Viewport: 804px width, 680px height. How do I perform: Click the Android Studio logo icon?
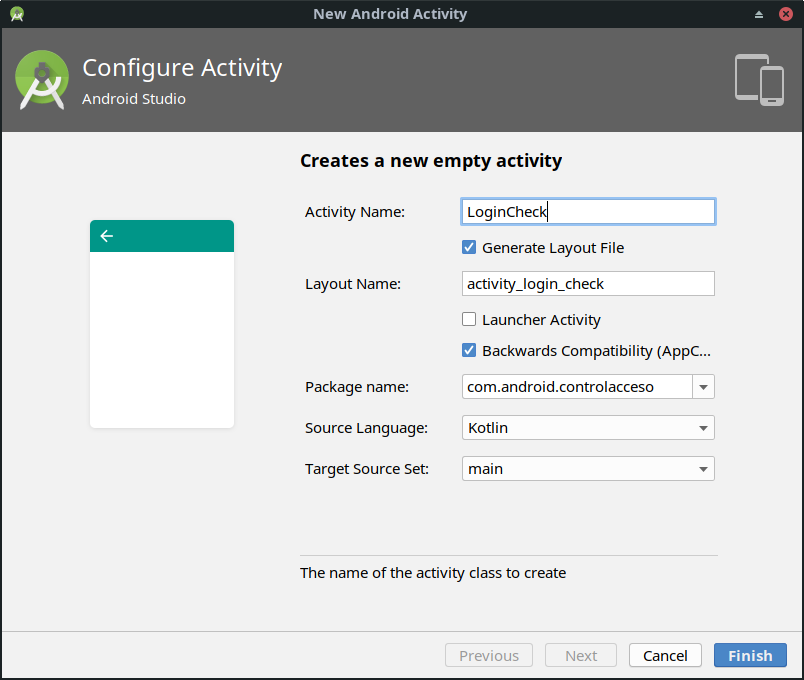click(42, 79)
